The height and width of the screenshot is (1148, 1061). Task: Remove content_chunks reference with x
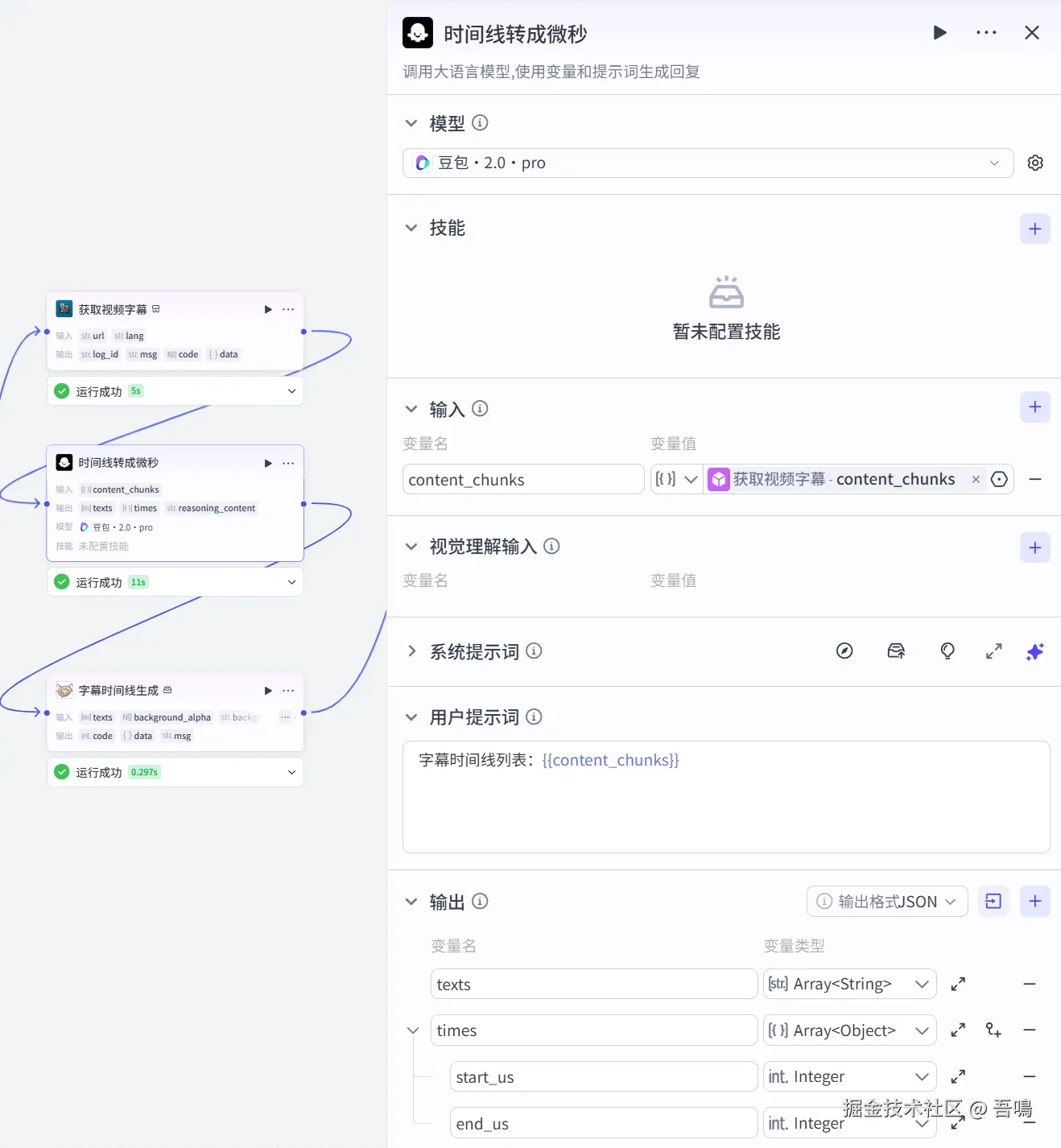click(x=976, y=480)
